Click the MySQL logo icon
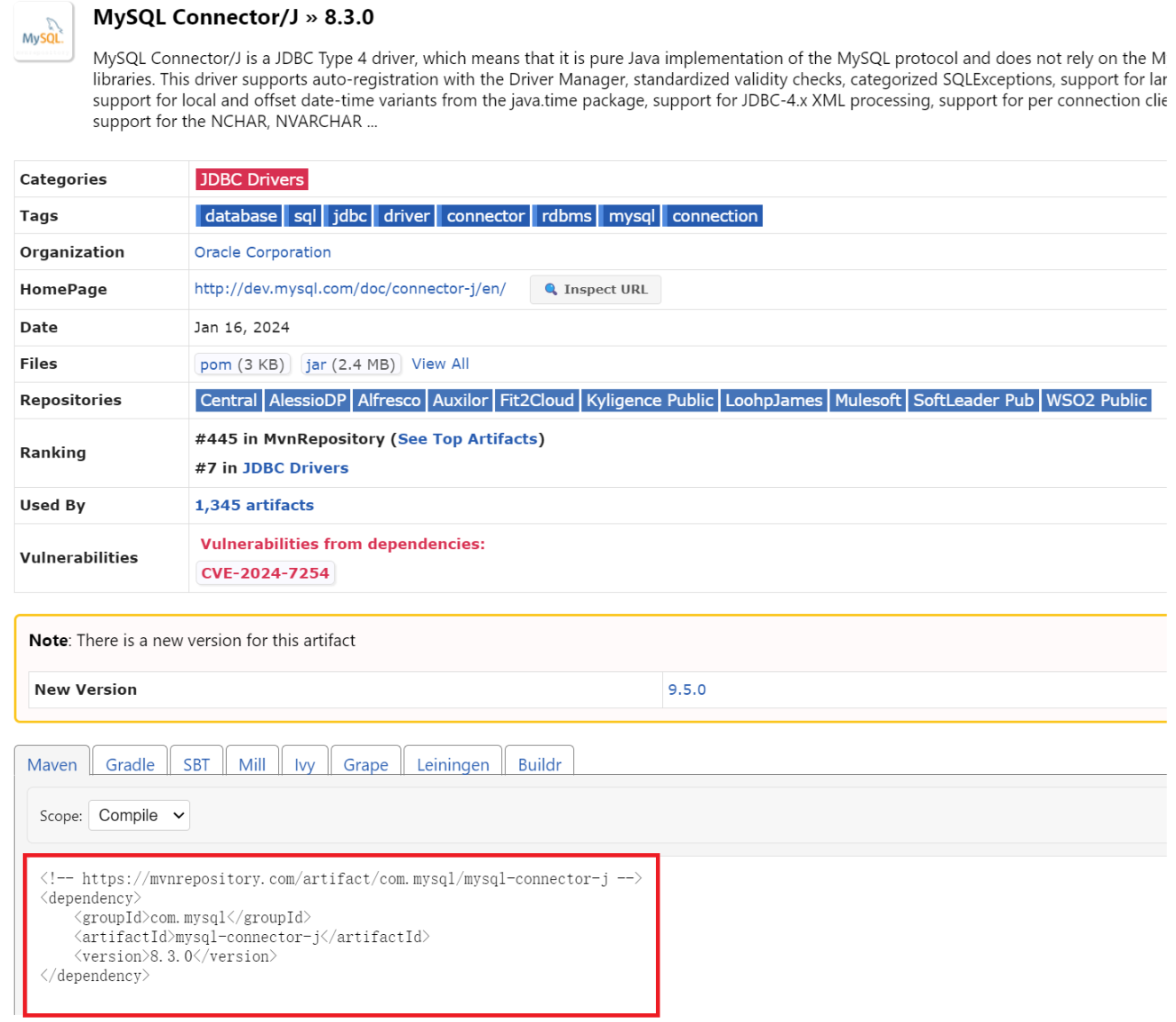 point(44,32)
